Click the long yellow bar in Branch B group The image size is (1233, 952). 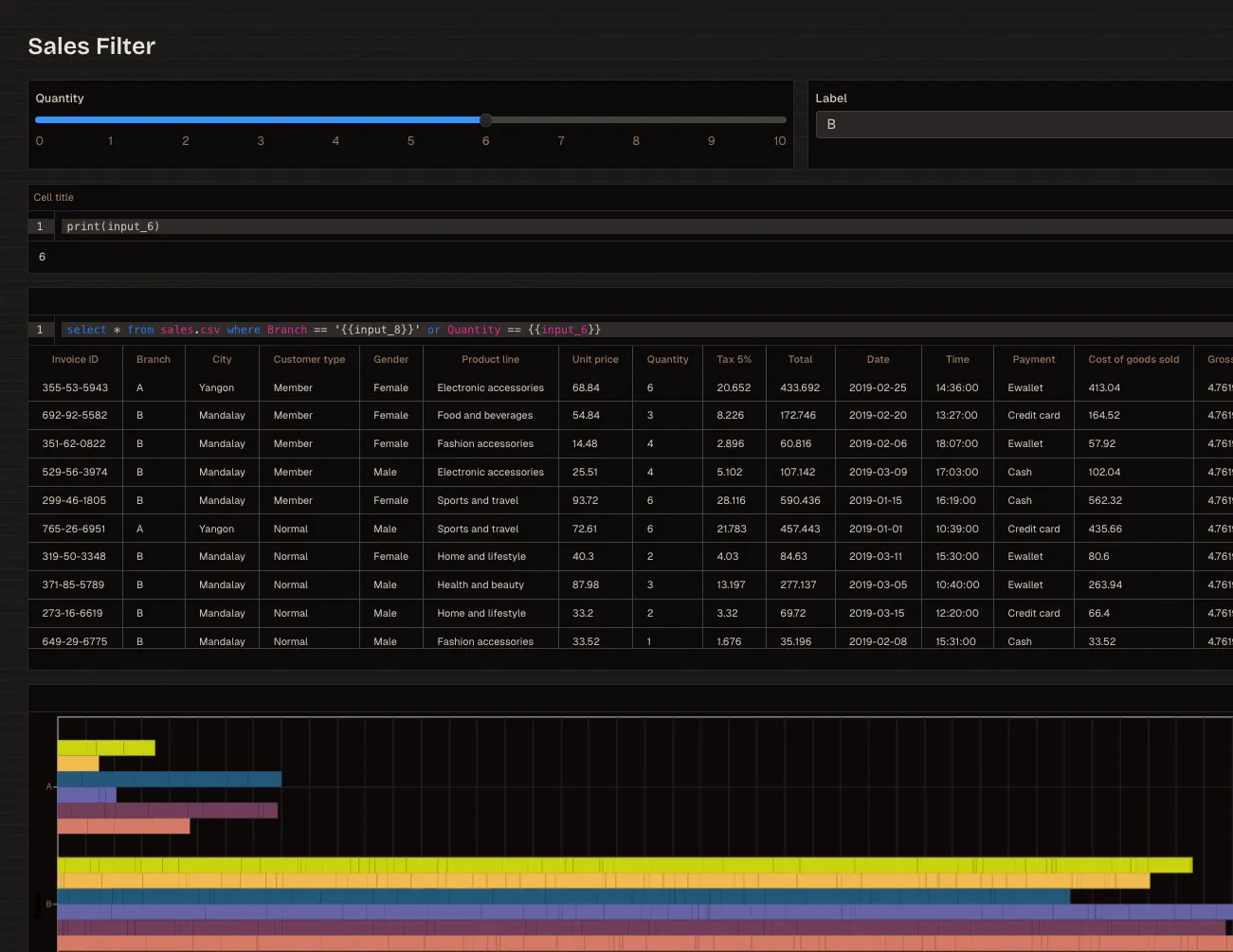pyautogui.click(x=616, y=865)
